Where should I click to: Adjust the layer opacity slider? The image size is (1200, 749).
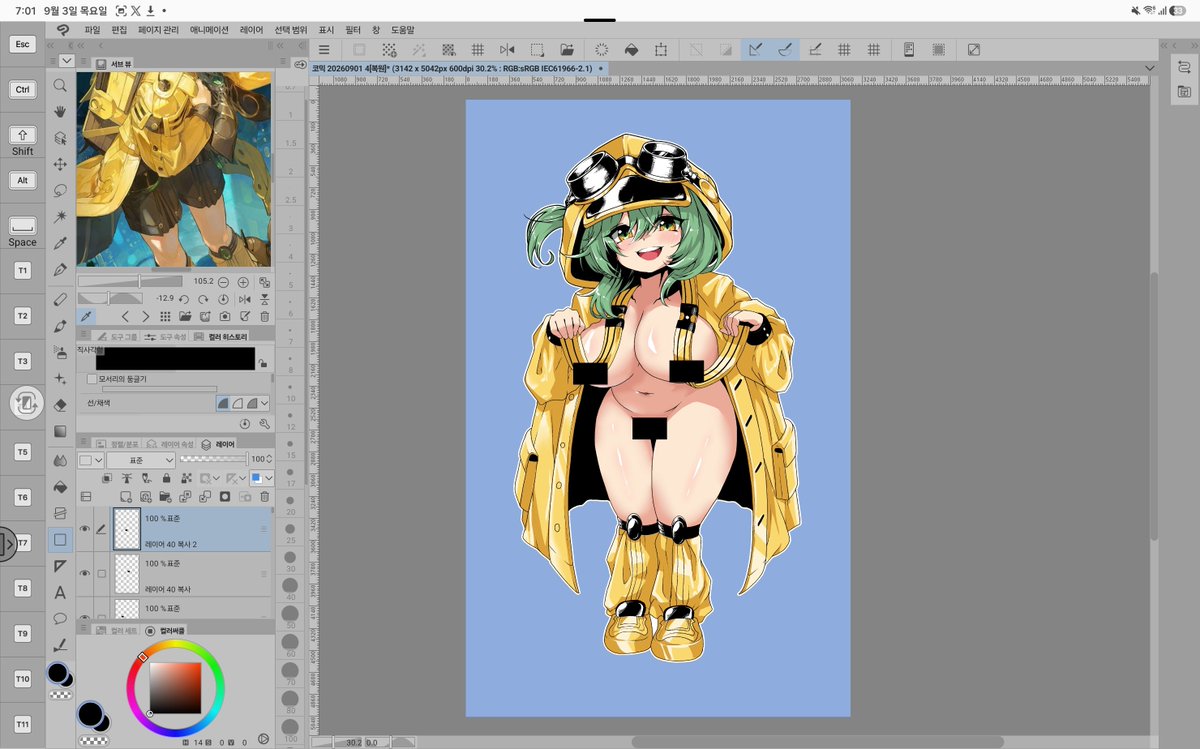214,460
